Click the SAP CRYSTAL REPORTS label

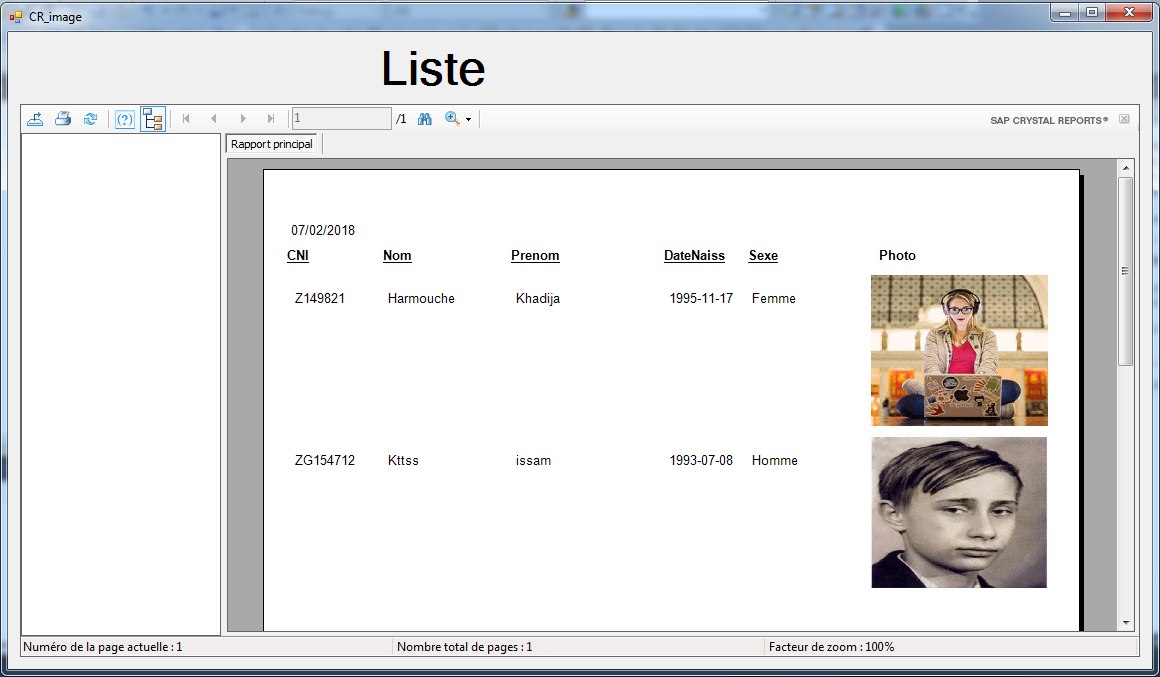1049,120
